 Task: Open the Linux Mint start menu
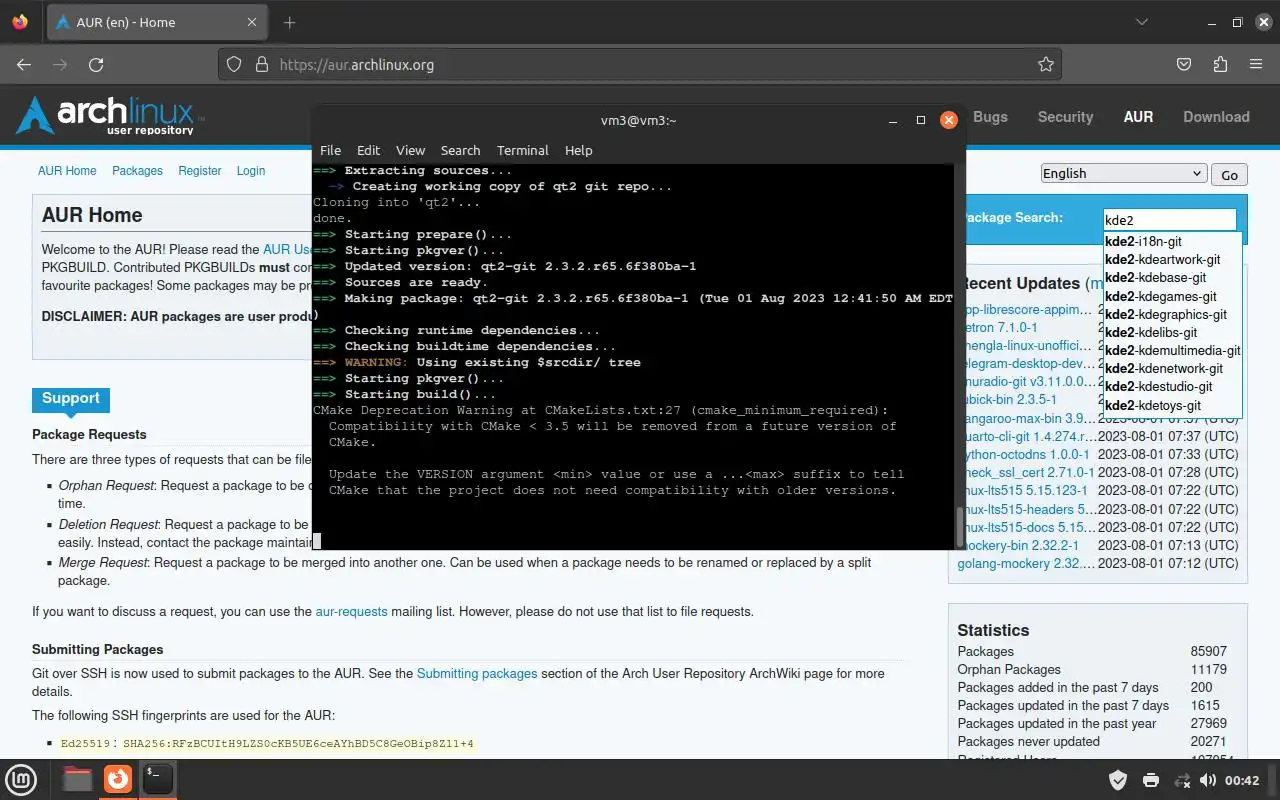pos(22,778)
